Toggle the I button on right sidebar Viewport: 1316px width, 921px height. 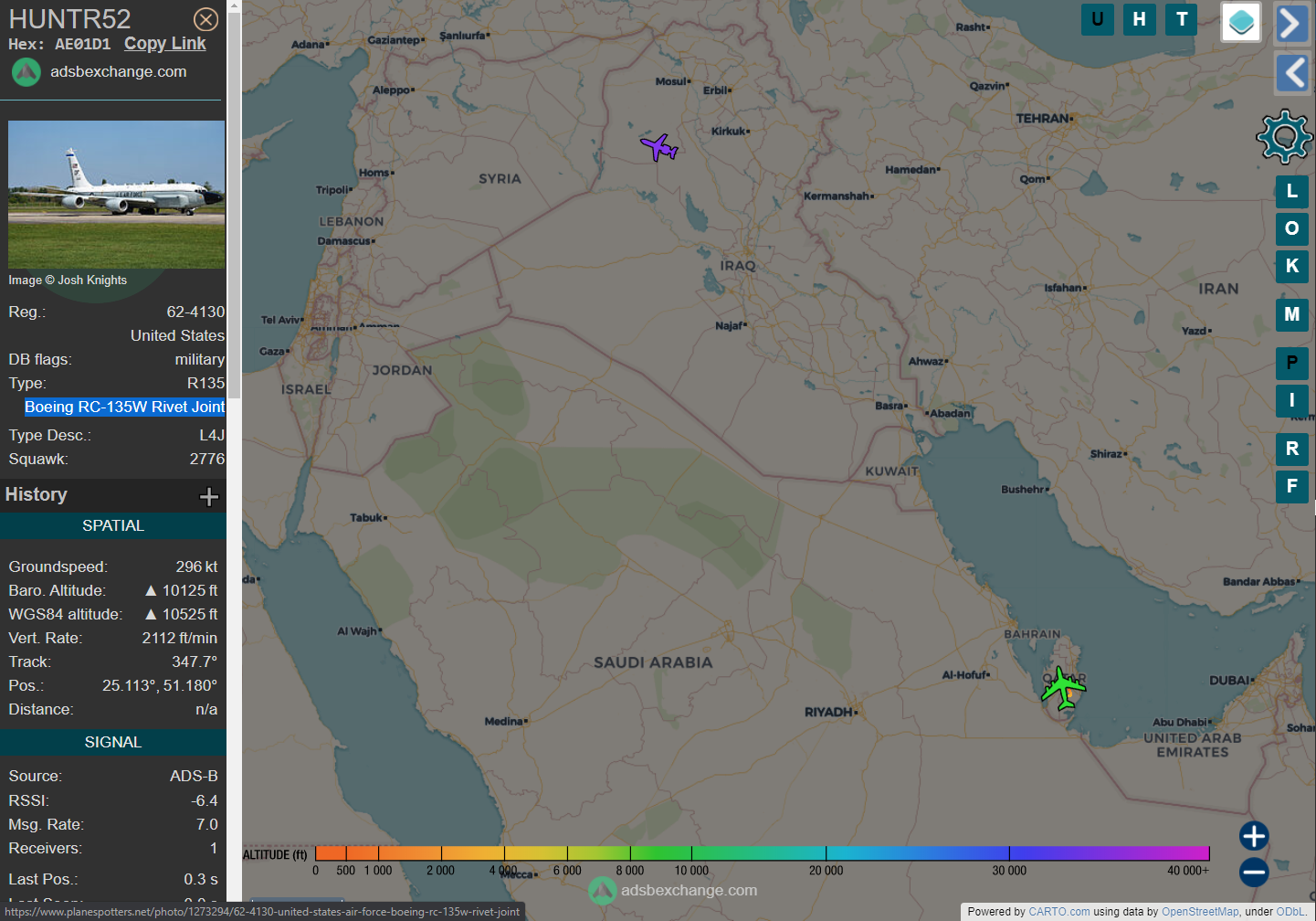pyautogui.click(x=1292, y=400)
